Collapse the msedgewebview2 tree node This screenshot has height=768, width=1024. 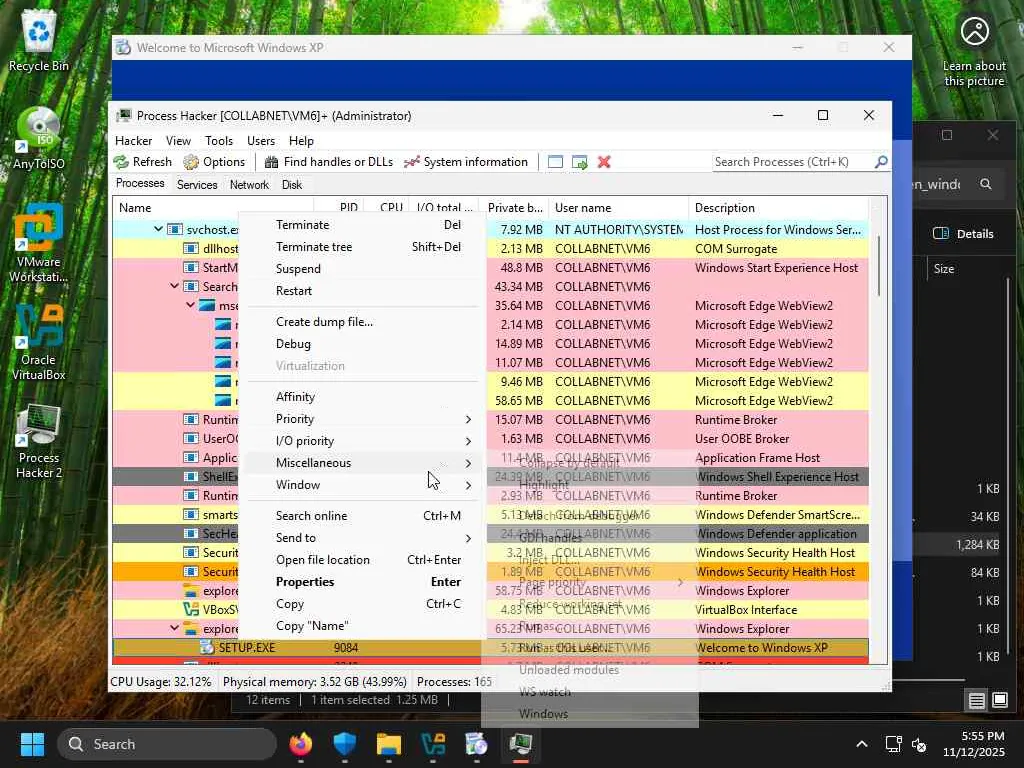point(191,305)
